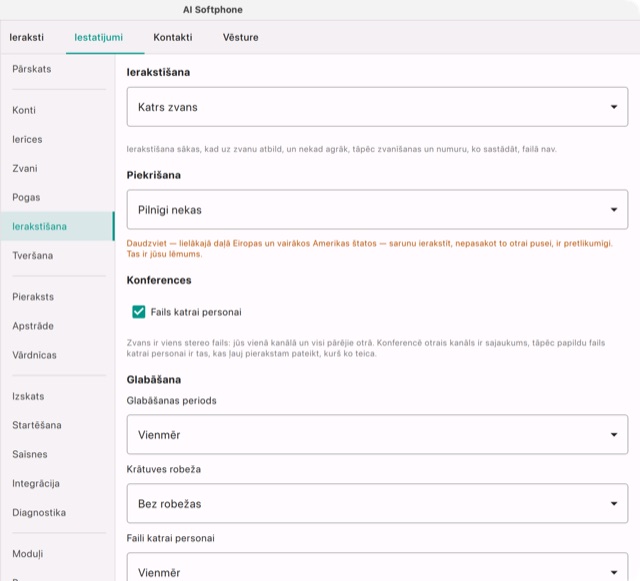Open the Glabāšanas periods dropdown
The width and height of the screenshot is (640, 581).
pos(377,434)
